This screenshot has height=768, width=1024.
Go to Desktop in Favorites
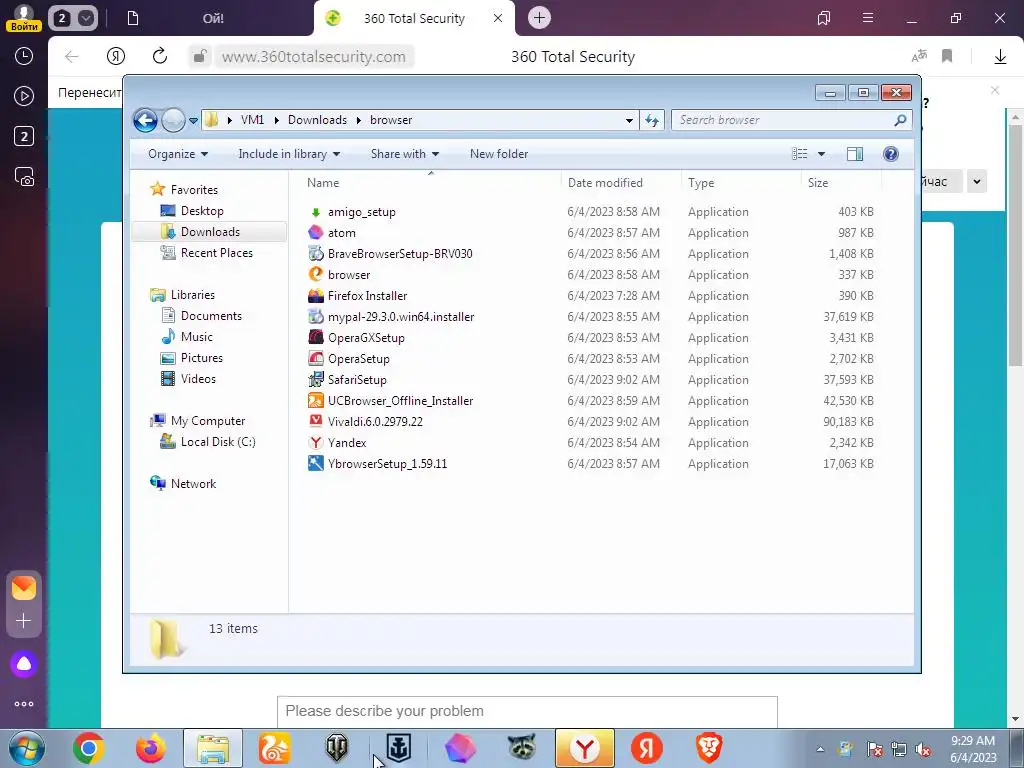[202, 211]
